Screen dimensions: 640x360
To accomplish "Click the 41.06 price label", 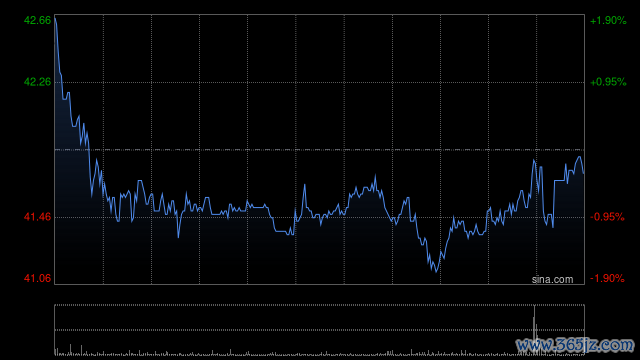I will (38, 278).
